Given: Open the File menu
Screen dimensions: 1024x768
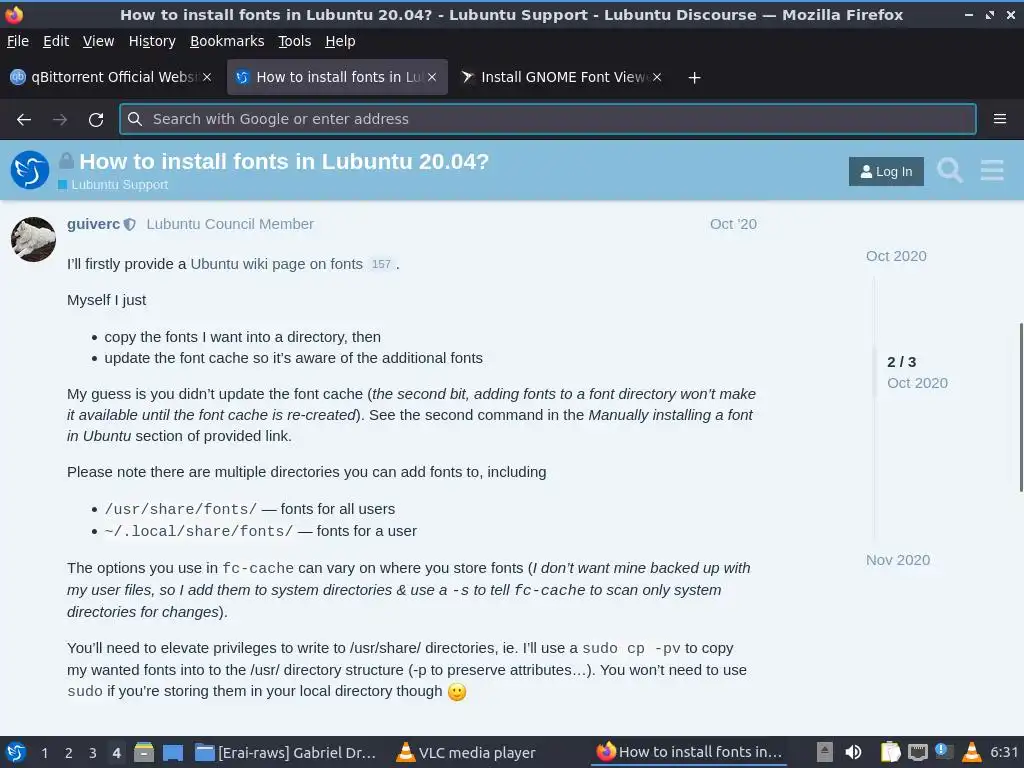Looking at the screenshot, I should click(18, 41).
